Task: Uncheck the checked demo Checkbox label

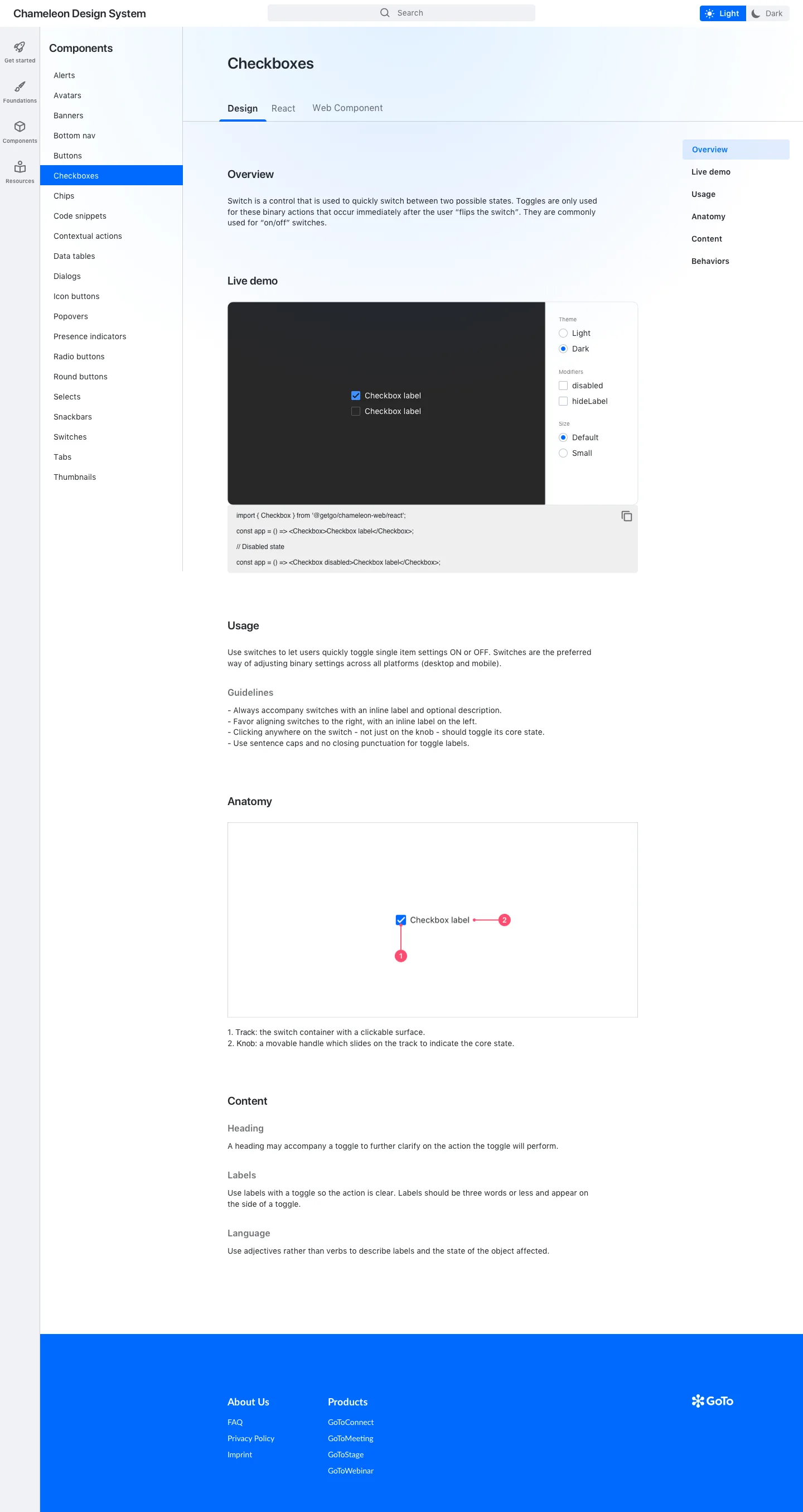Action: click(x=355, y=396)
